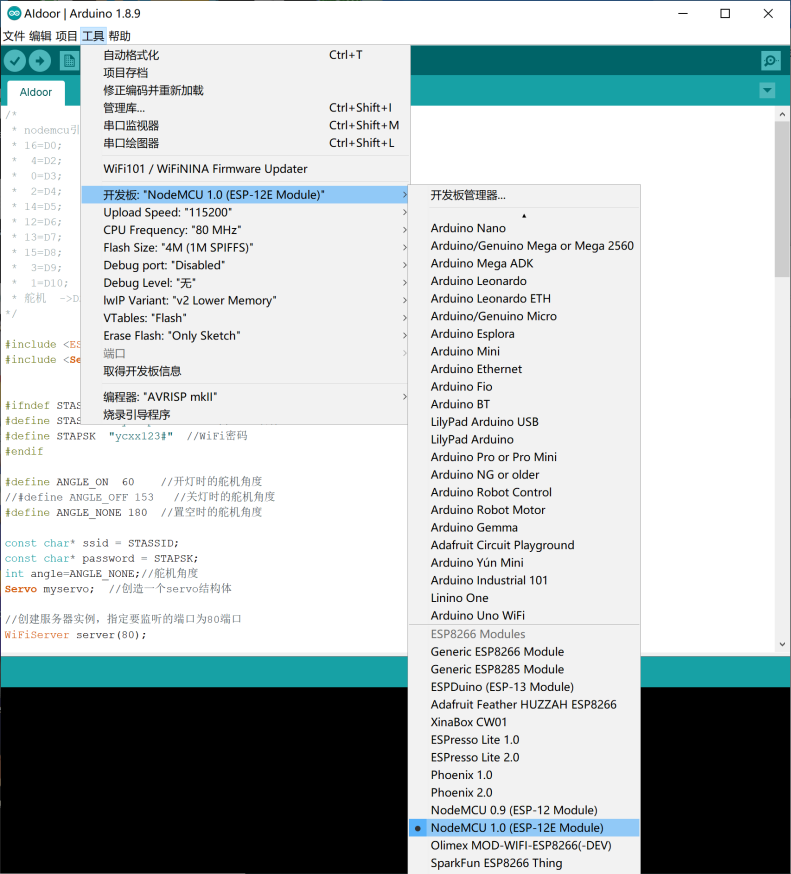Click 取得开发板信息 menu entry
This screenshot has width=791, height=874.
[x=246, y=371]
